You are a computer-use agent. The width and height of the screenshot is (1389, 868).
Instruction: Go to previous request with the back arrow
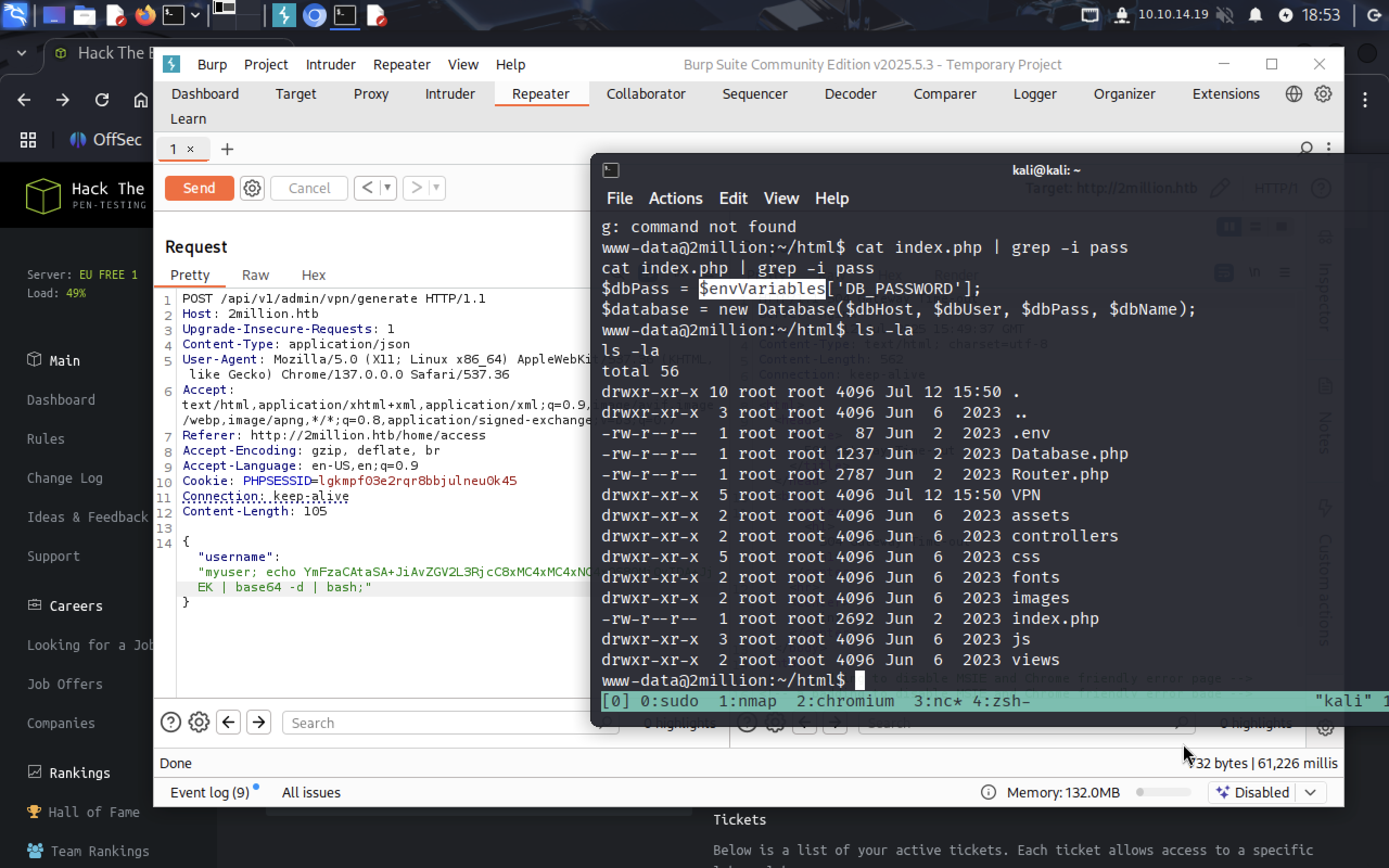tap(367, 188)
